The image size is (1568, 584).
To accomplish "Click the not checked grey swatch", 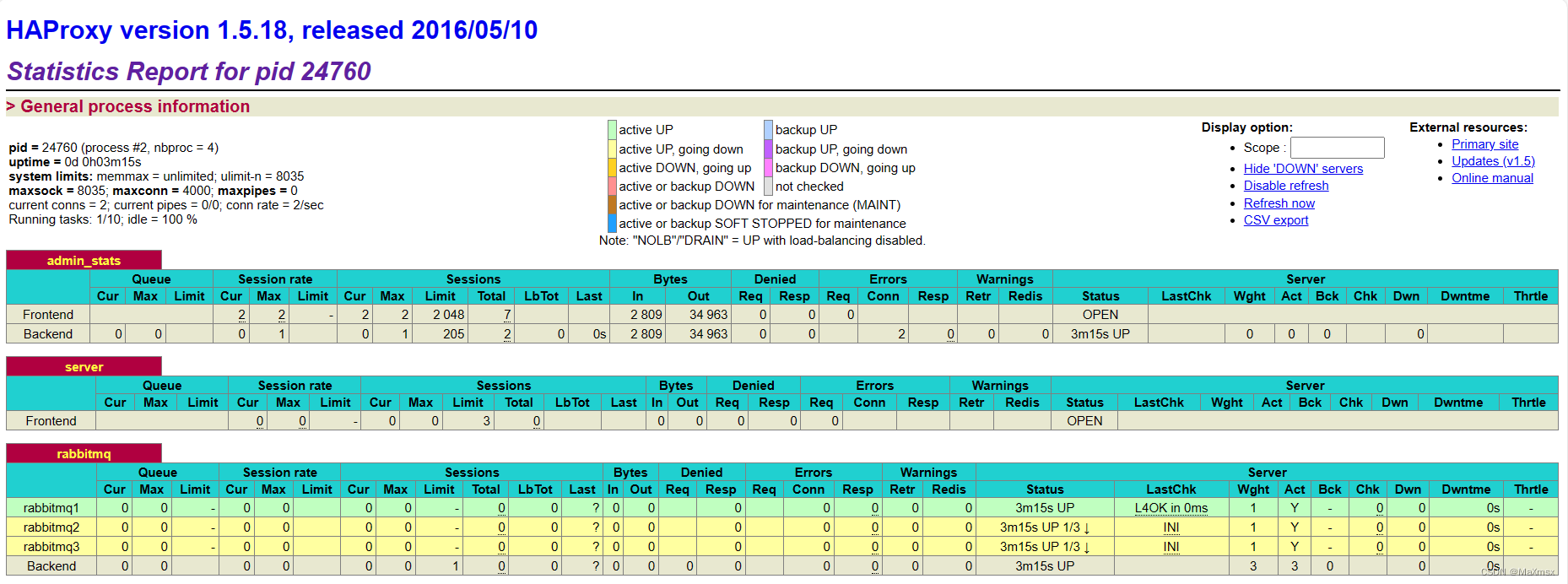I will click(769, 186).
